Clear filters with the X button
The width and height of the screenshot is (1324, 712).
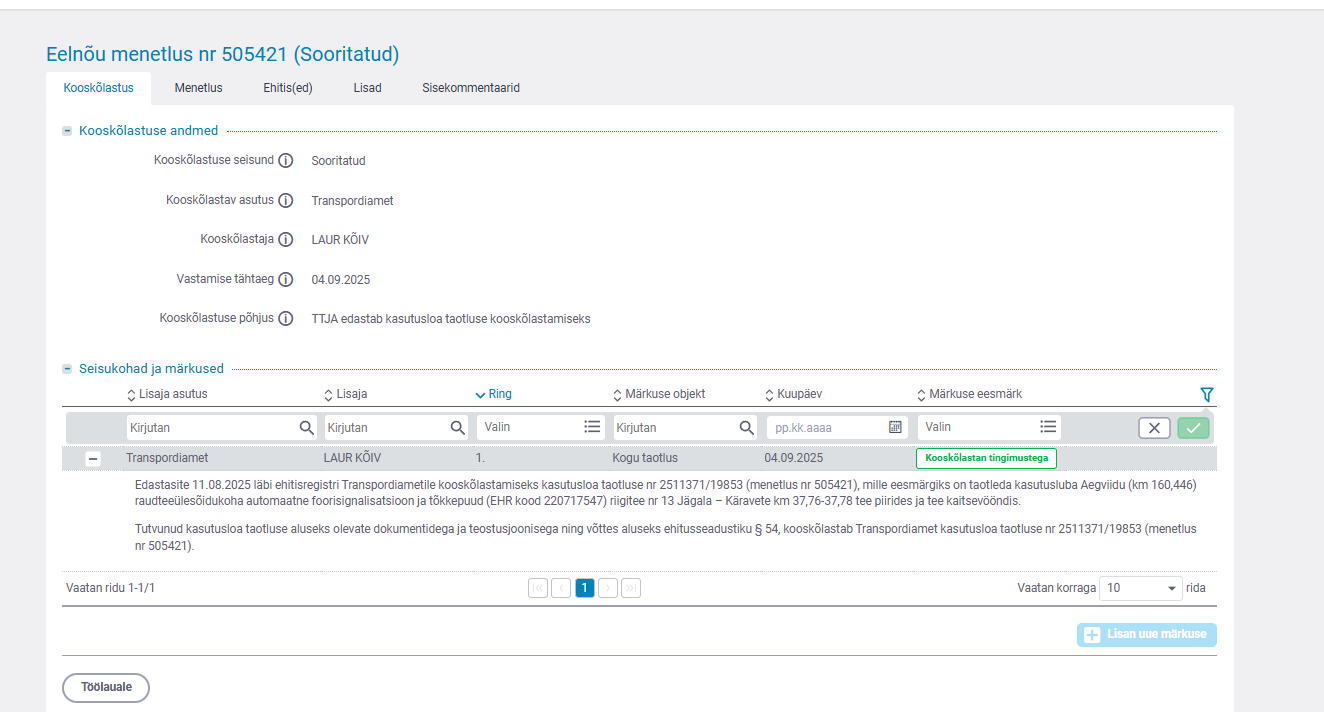pos(1154,428)
